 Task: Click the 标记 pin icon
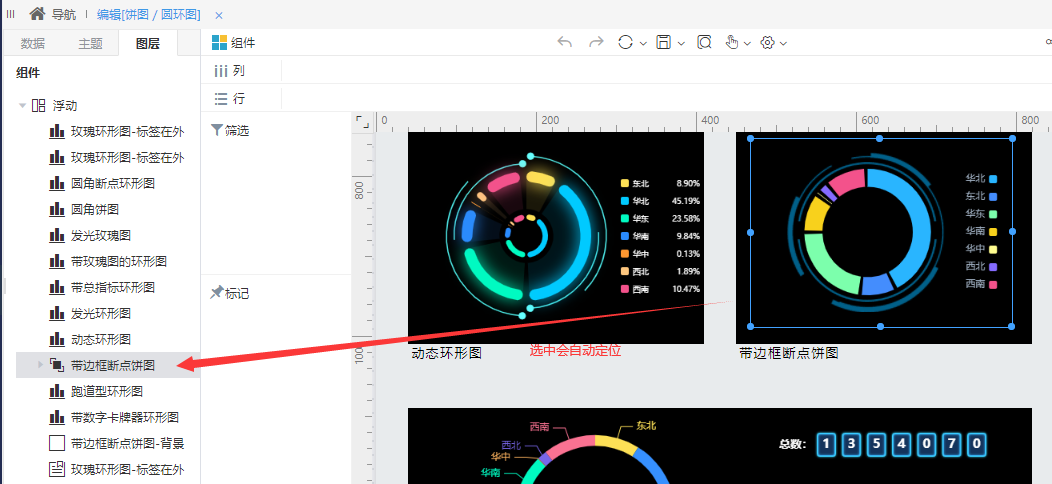point(216,293)
